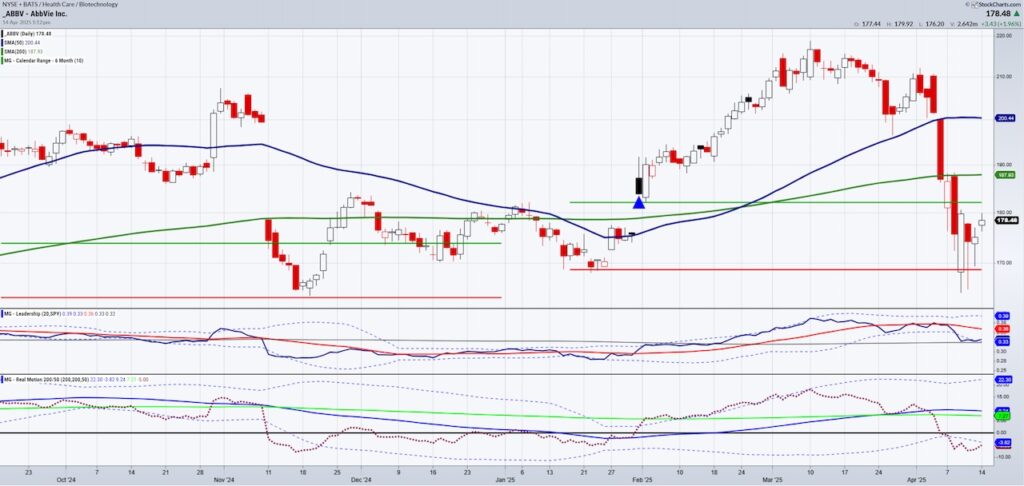The height and width of the screenshot is (486, 1024).
Task: Click the High value 179.92
Action: tap(902, 24)
